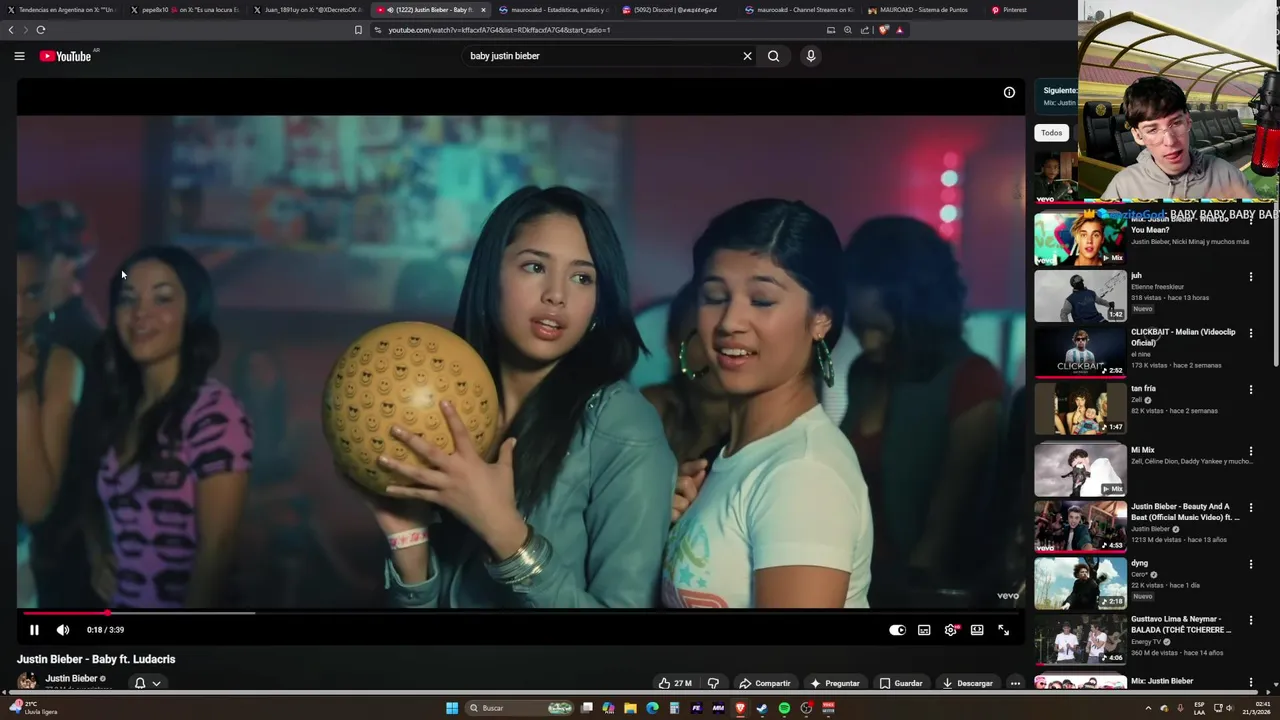Open File Explorer from the taskbar
1280x720 pixels.
pyautogui.click(x=630, y=708)
